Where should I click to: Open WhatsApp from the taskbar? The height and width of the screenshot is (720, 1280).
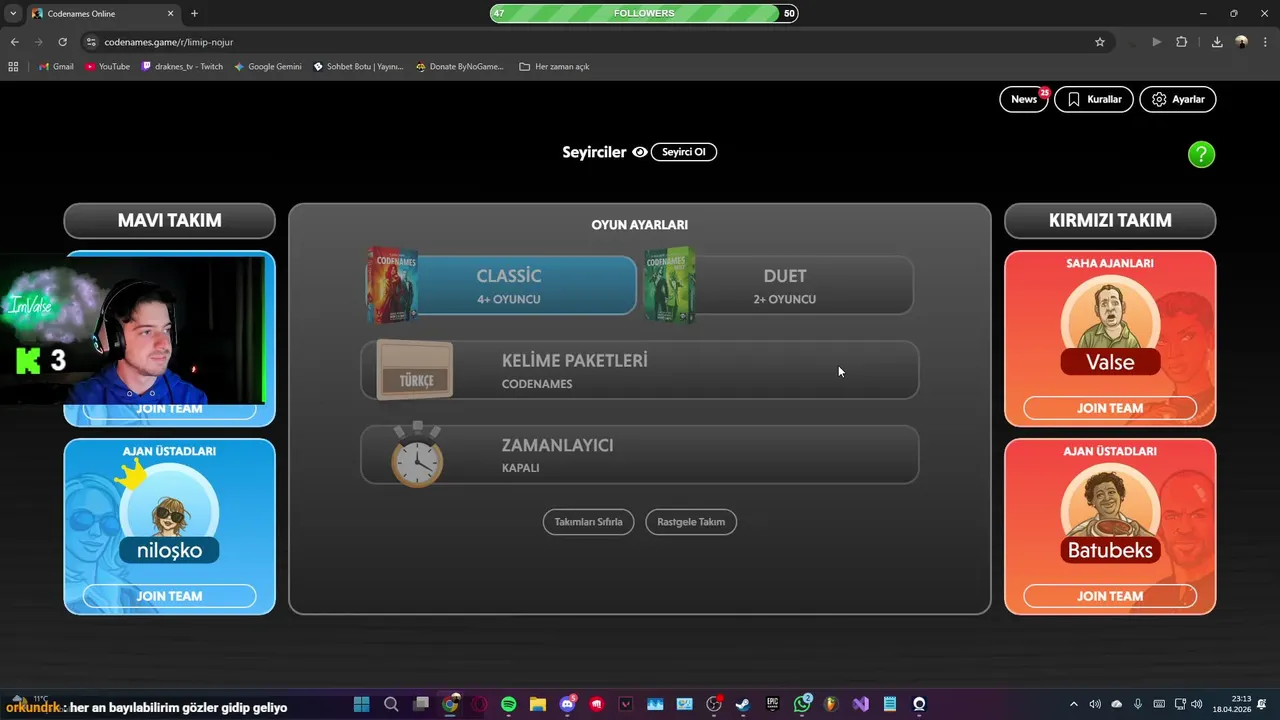802,704
